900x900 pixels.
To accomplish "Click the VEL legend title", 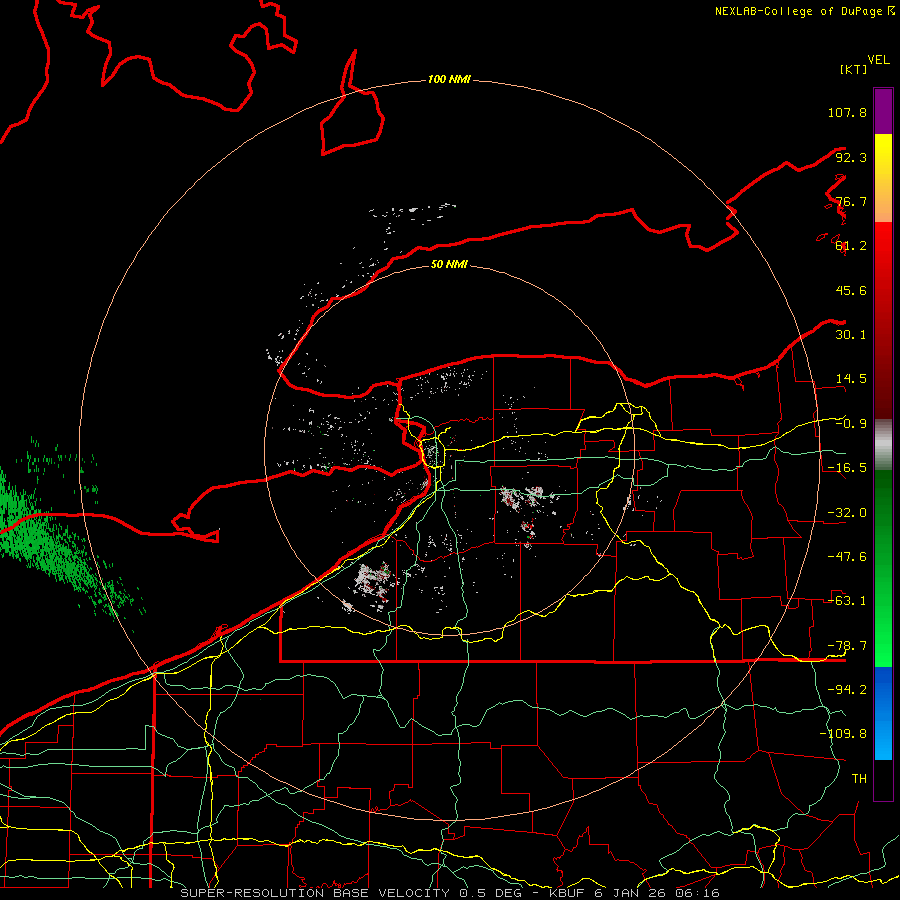I will point(878,60).
